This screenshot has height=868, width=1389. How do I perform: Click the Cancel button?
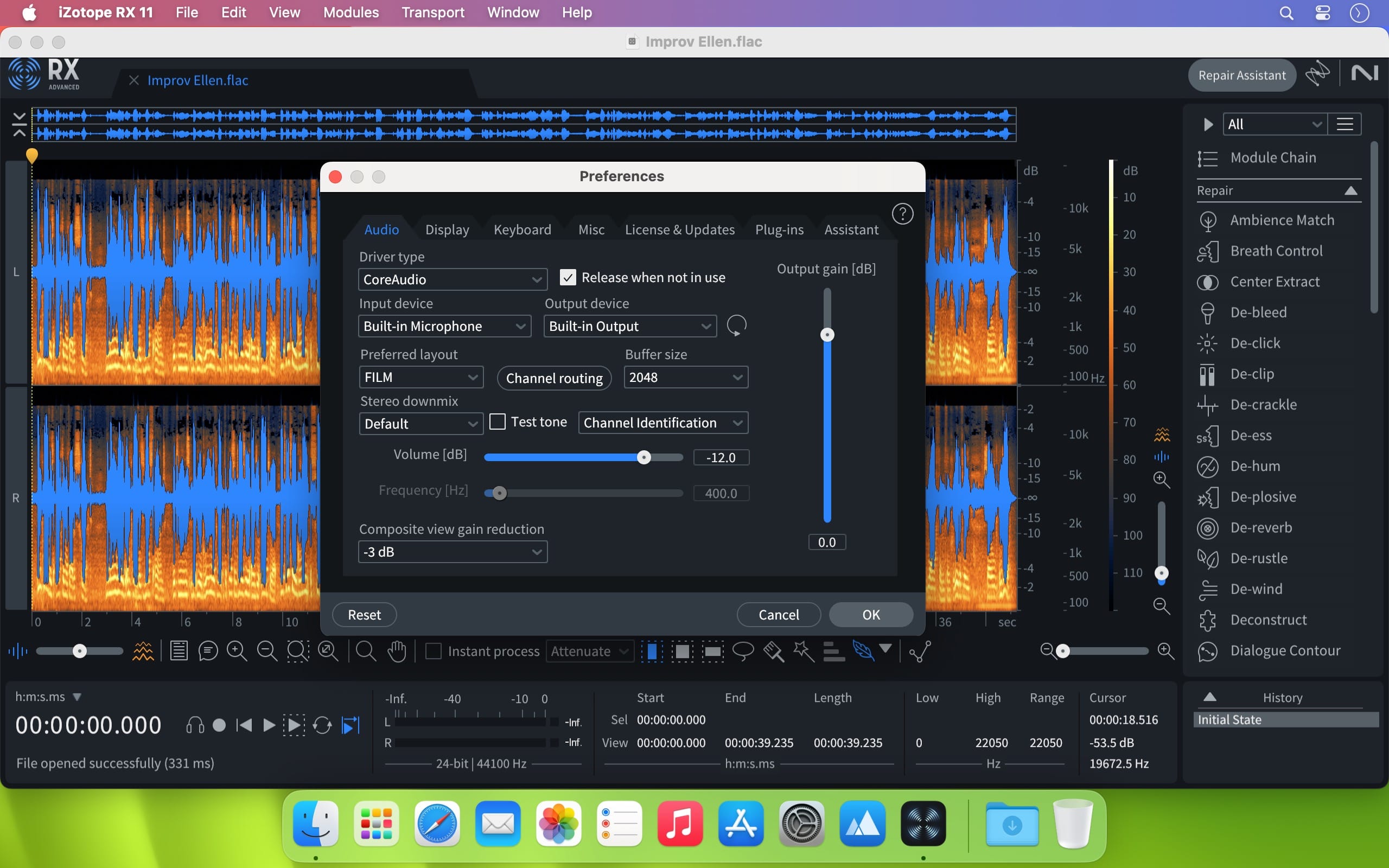coord(778,614)
